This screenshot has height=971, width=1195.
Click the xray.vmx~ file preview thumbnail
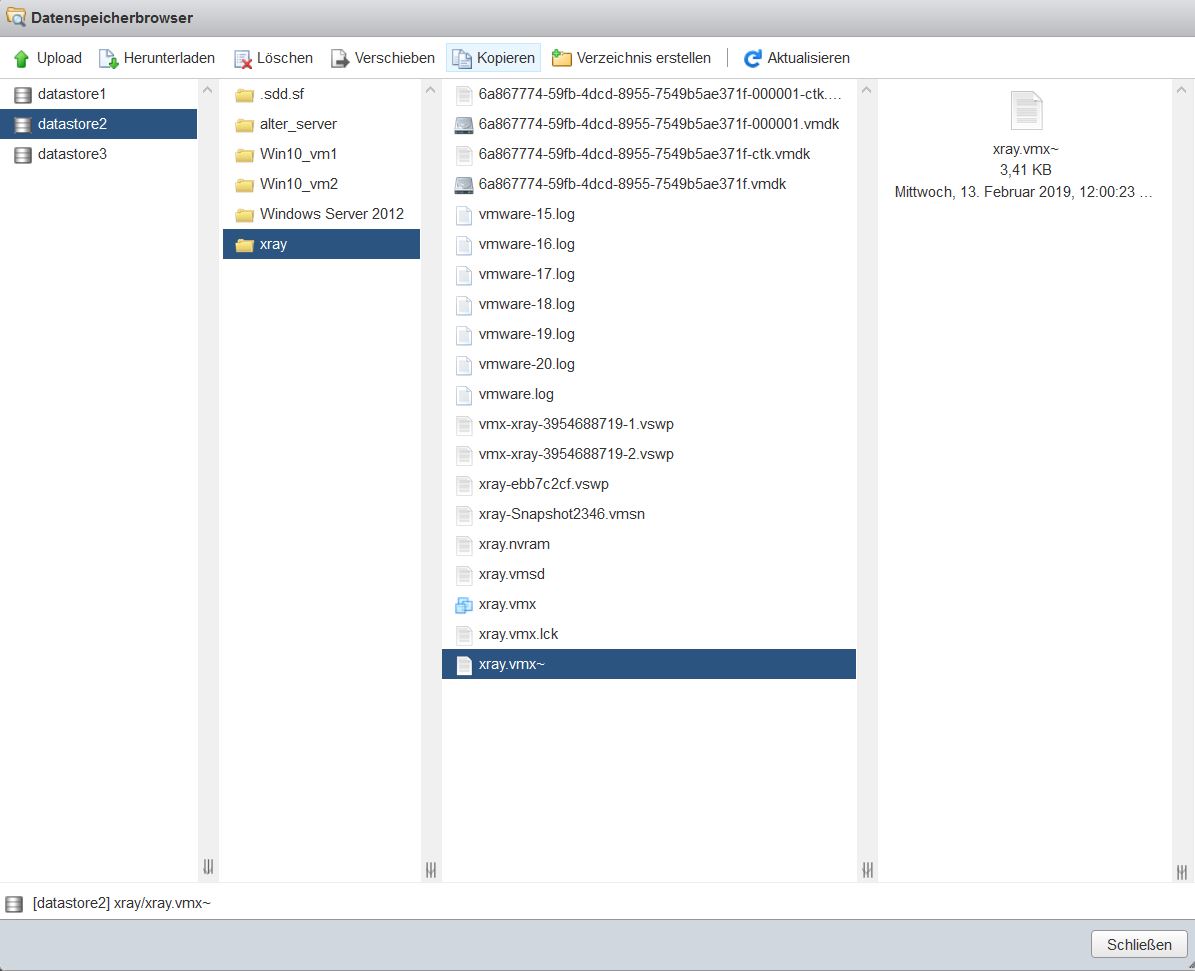click(x=1026, y=110)
